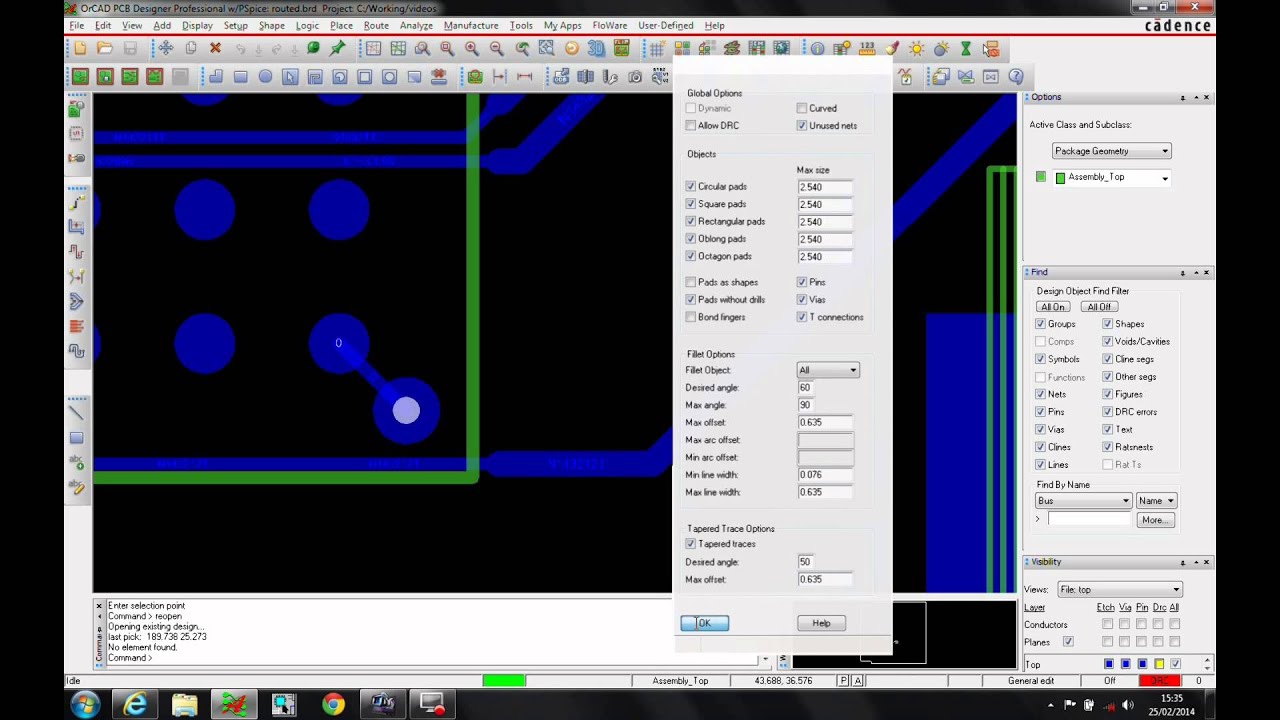The image size is (1280, 720).
Task: Click the OK button in the dialog
Action: pyautogui.click(x=705, y=623)
